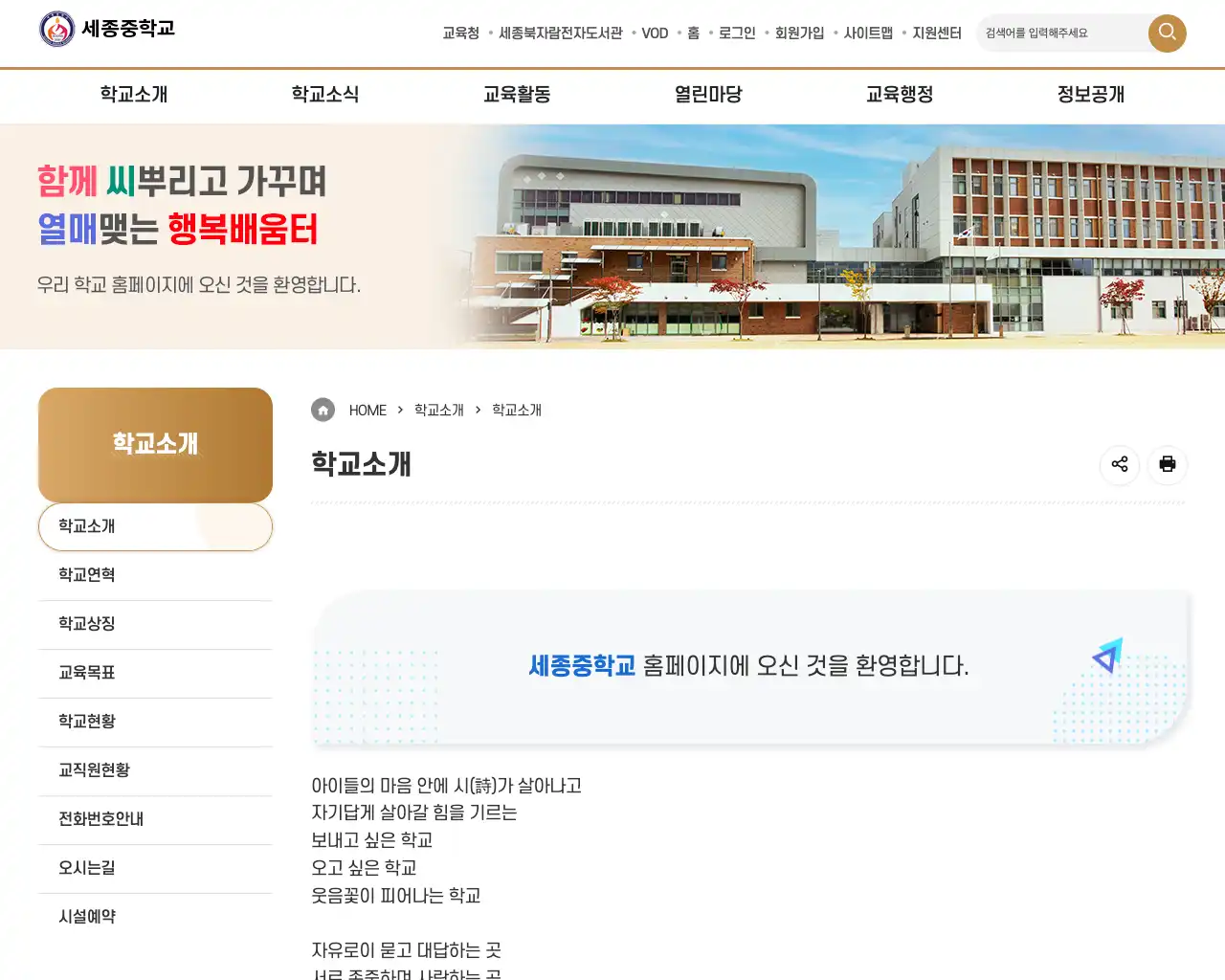Click the 세종중학교 school logo

click(x=107, y=29)
